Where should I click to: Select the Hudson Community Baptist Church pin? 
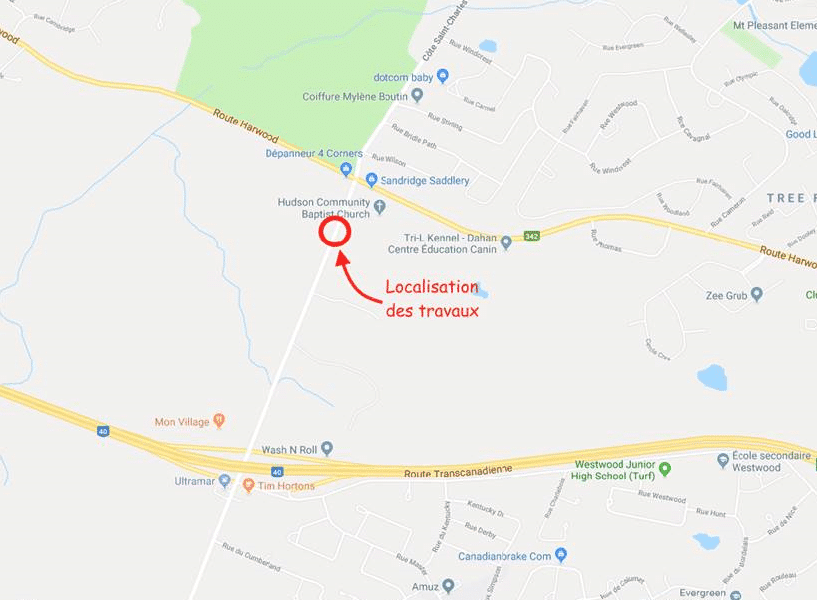pos(380,207)
